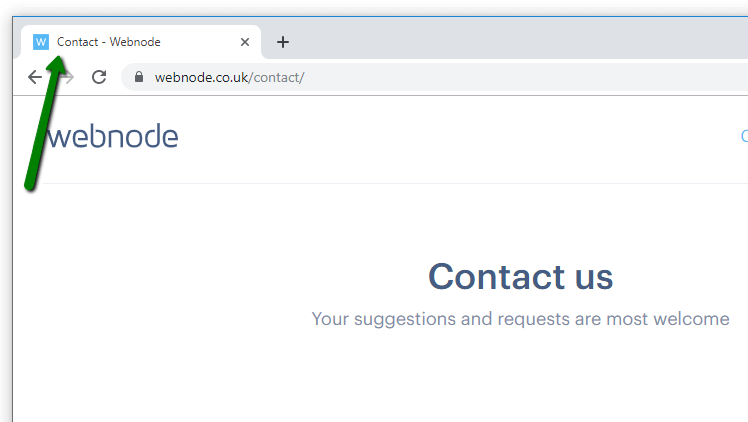The width and height of the screenshot is (748, 422).
Task: Click the "webnode.co.uk" domain in the URL
Action: coord(201,77)
